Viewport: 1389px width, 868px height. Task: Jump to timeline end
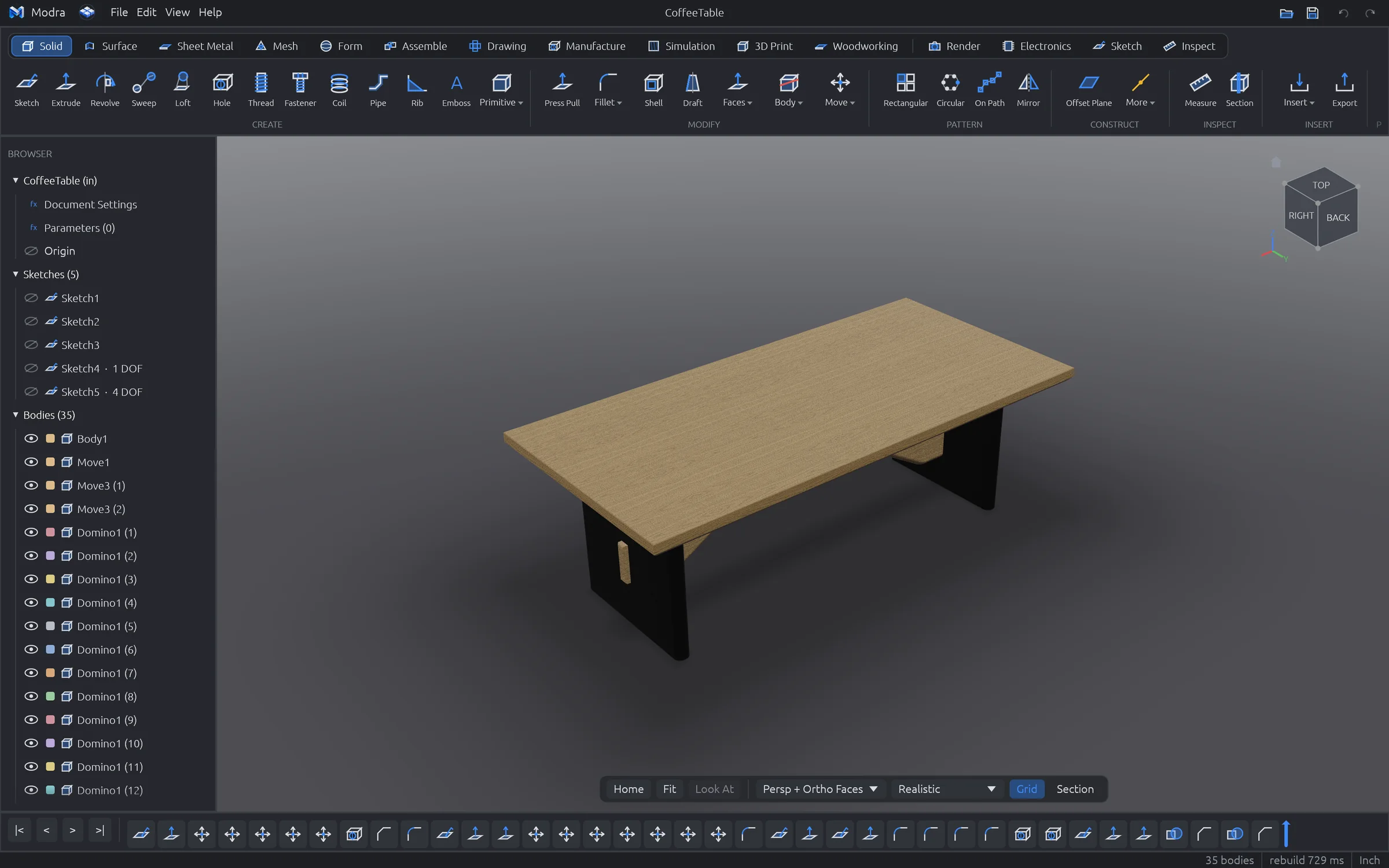[x=100, y=830]
